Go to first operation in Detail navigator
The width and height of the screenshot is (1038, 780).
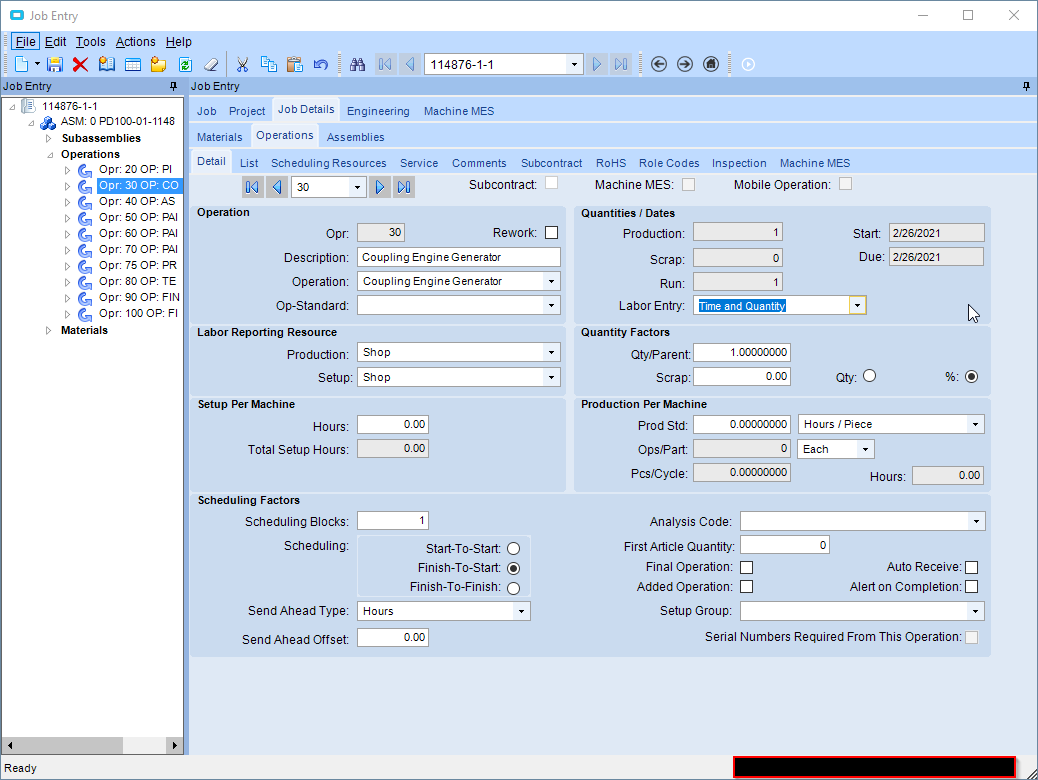252,187
